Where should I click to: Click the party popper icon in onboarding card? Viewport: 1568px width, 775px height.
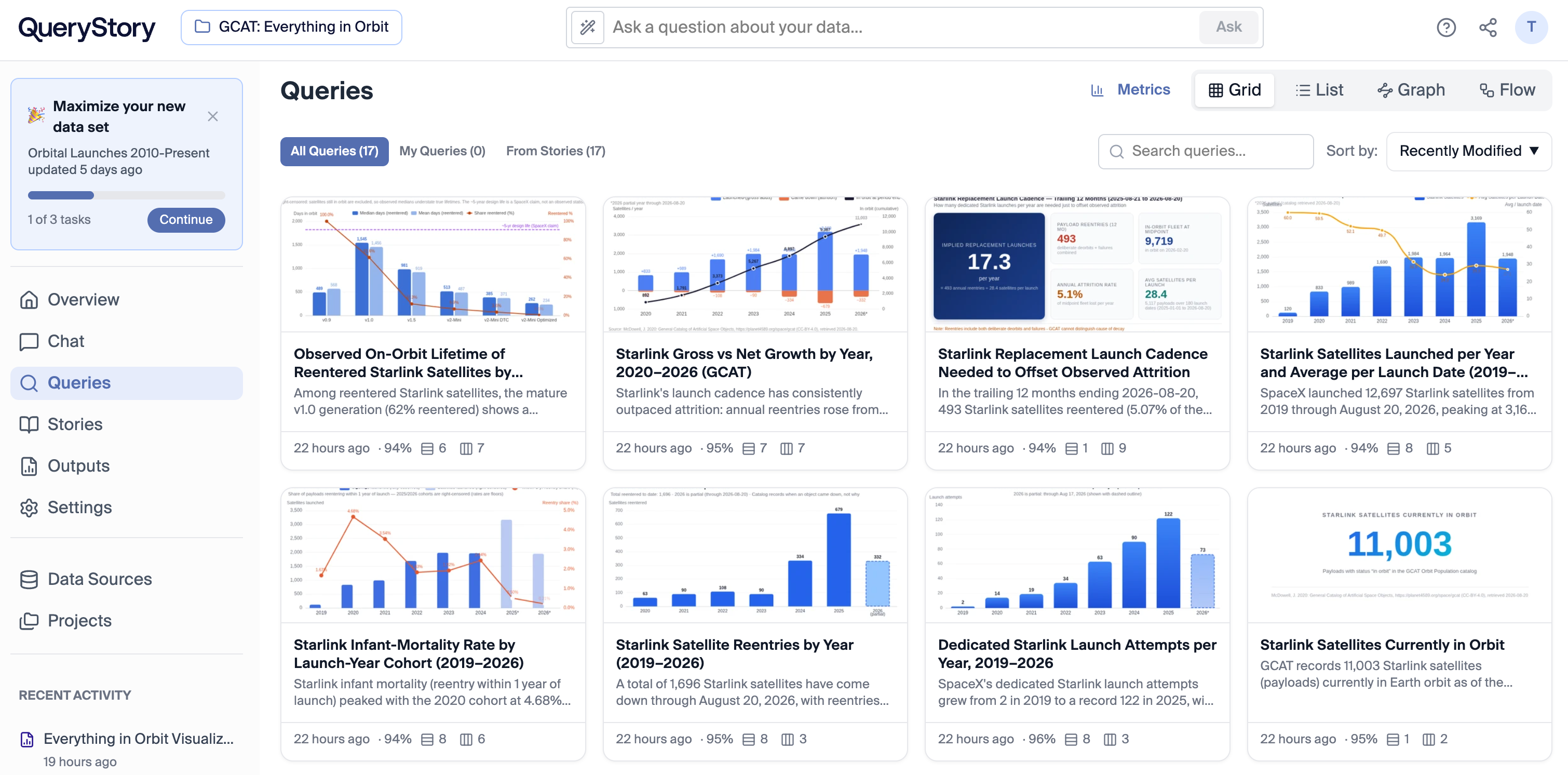[x=36, y=114]
